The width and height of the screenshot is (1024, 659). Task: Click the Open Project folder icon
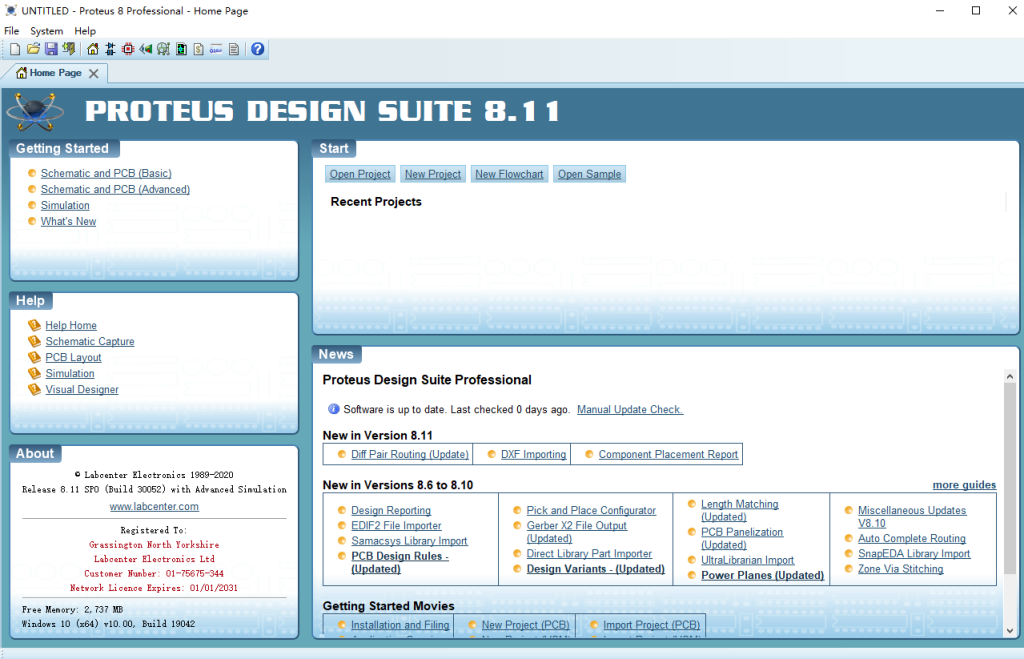pyautogui.click(x=33, y=49)
